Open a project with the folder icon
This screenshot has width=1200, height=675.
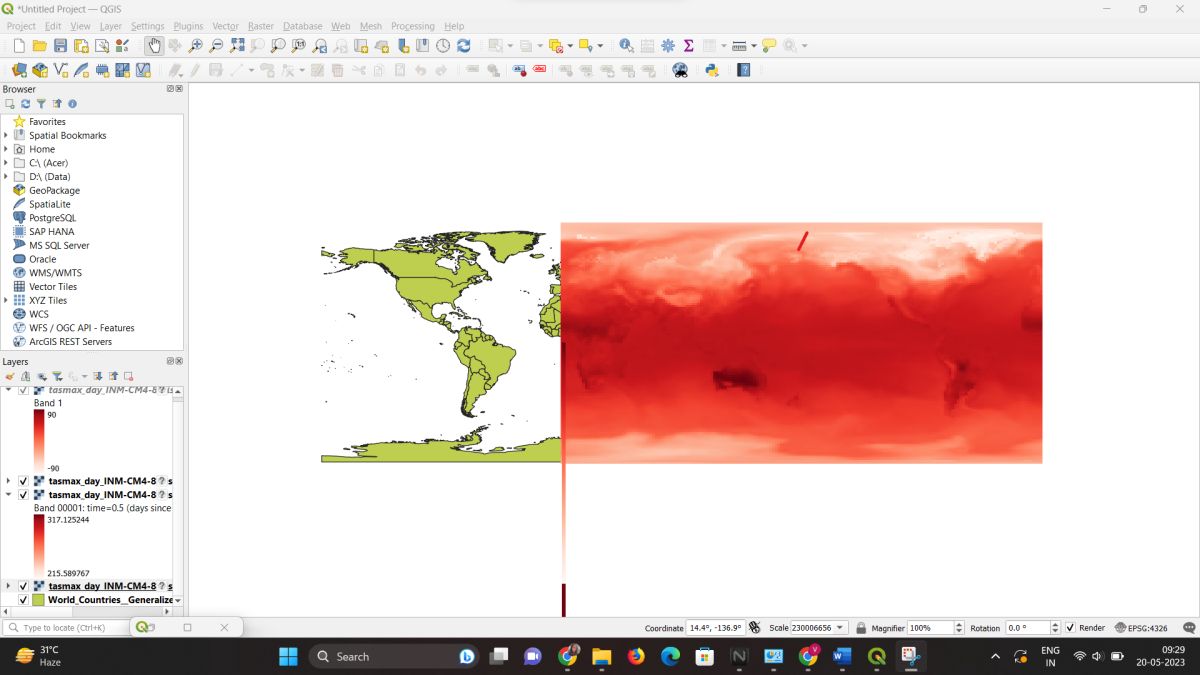coord(40,46)
